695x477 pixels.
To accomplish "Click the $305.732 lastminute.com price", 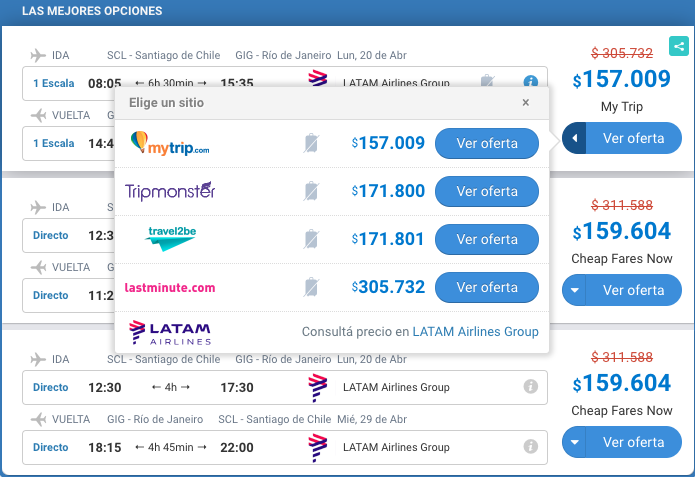I will (388, 286).
